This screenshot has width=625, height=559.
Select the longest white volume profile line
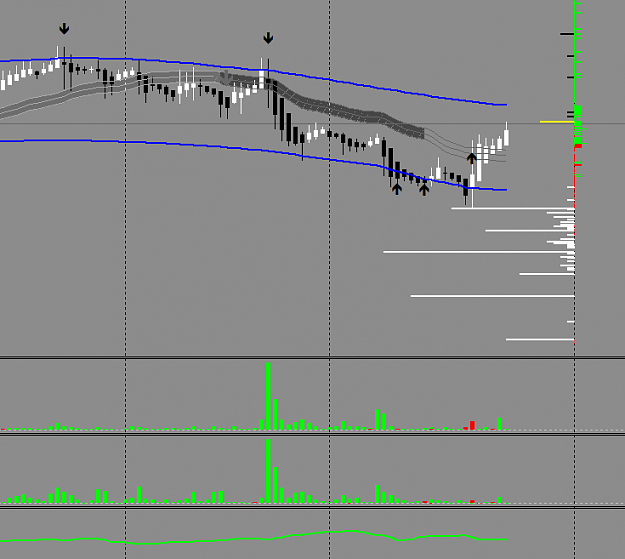pyautogui.click(x=479, y=252)
